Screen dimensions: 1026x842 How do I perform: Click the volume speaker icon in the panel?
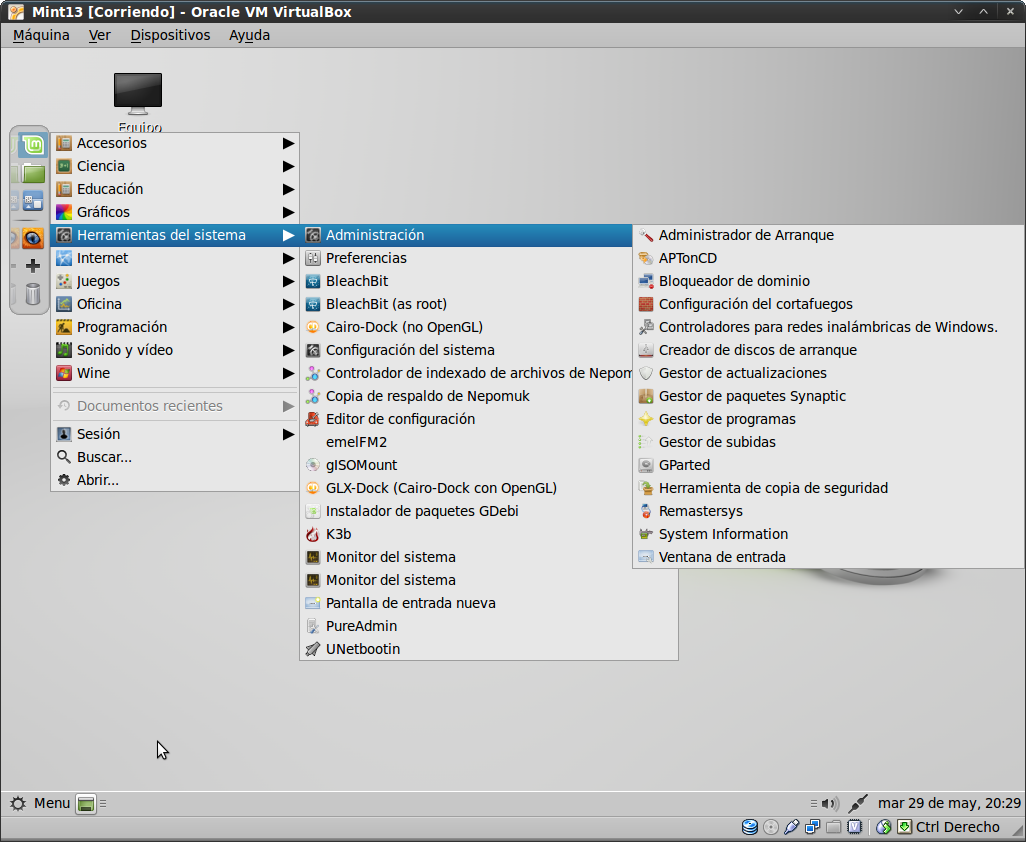point(828,803)
